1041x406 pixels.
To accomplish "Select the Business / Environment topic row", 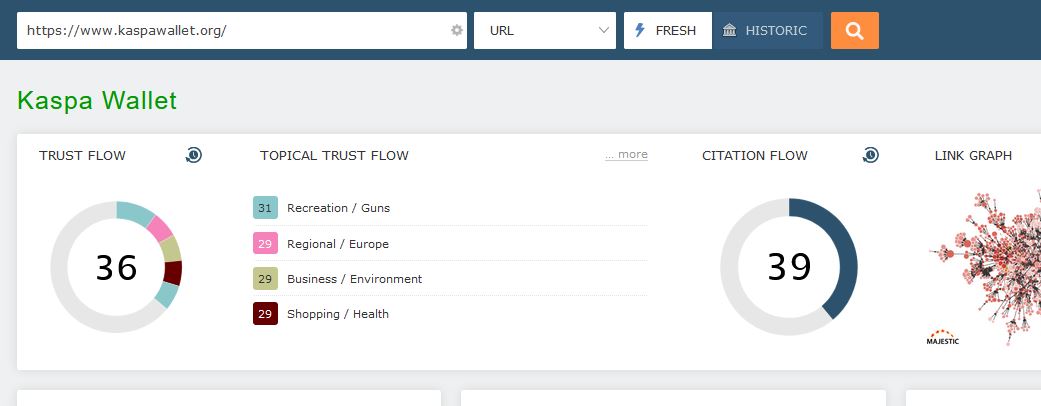I will tap(354, 279).
